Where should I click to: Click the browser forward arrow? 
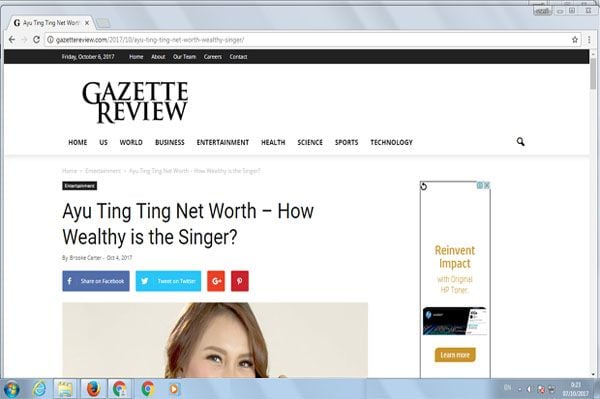tap(24, 39)
